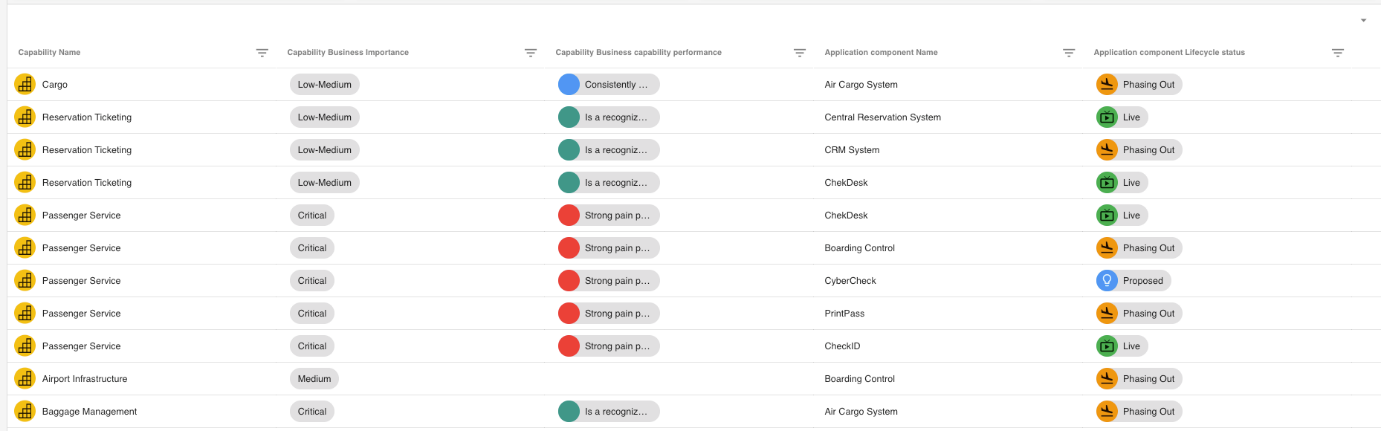Open Business capability performance column filter
Image resolution: width=1381 pixels, height=431 pixels.
pyautogui.click(x=800, y=53)
